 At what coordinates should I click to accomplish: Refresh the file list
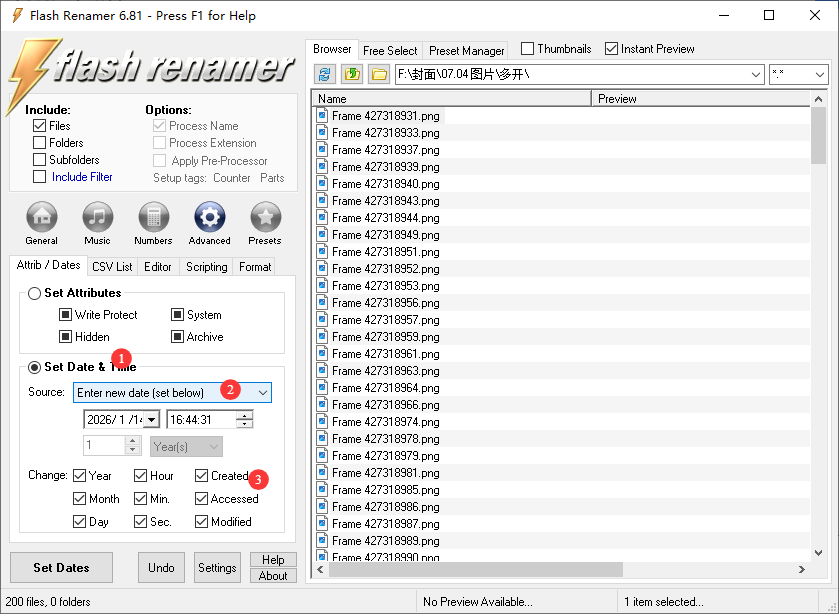(x=325, y=75)
